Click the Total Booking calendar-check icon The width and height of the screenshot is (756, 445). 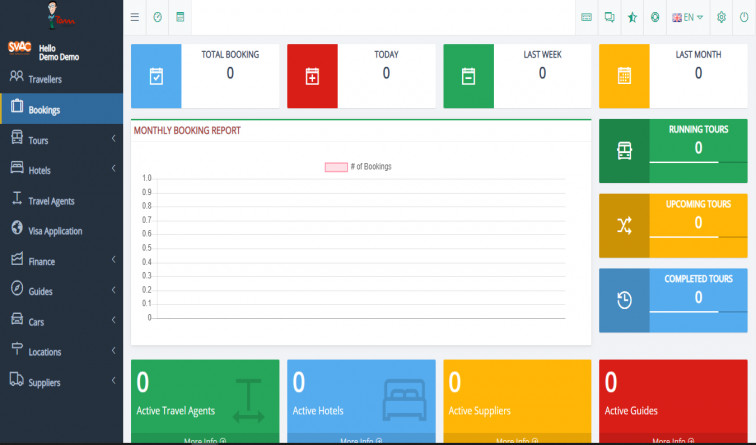[156, 76]
